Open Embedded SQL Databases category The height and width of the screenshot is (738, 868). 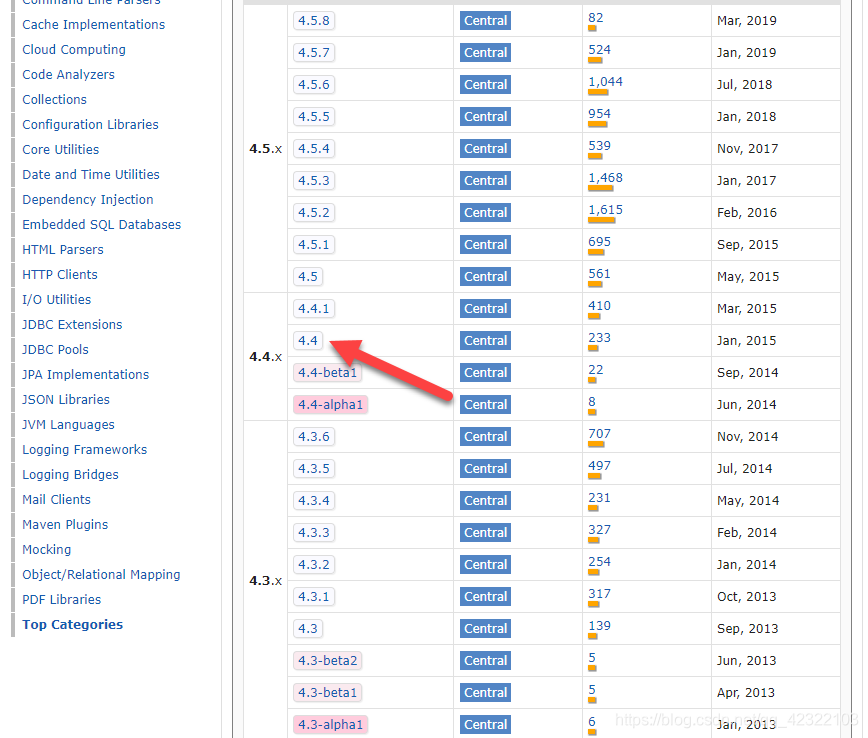point(101,224)
